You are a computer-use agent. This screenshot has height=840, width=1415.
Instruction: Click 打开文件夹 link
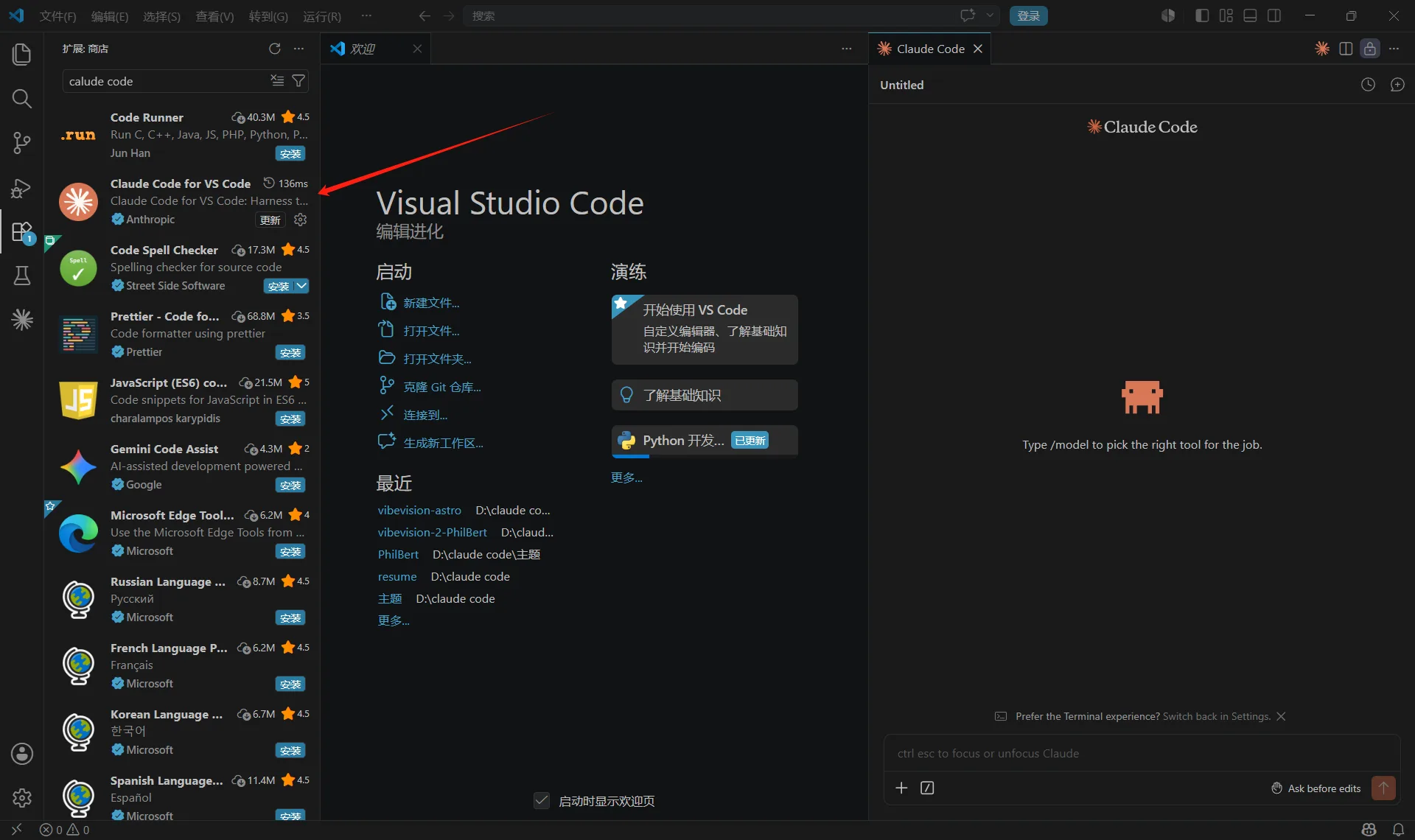pyautogui.click(x=437, y=359)
